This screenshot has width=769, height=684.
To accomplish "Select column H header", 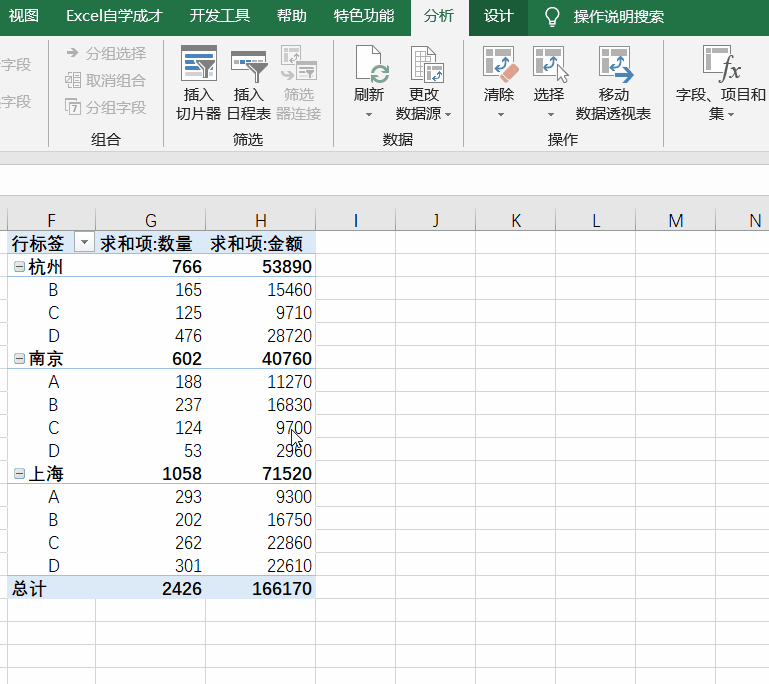I will (x=261, y=220).
